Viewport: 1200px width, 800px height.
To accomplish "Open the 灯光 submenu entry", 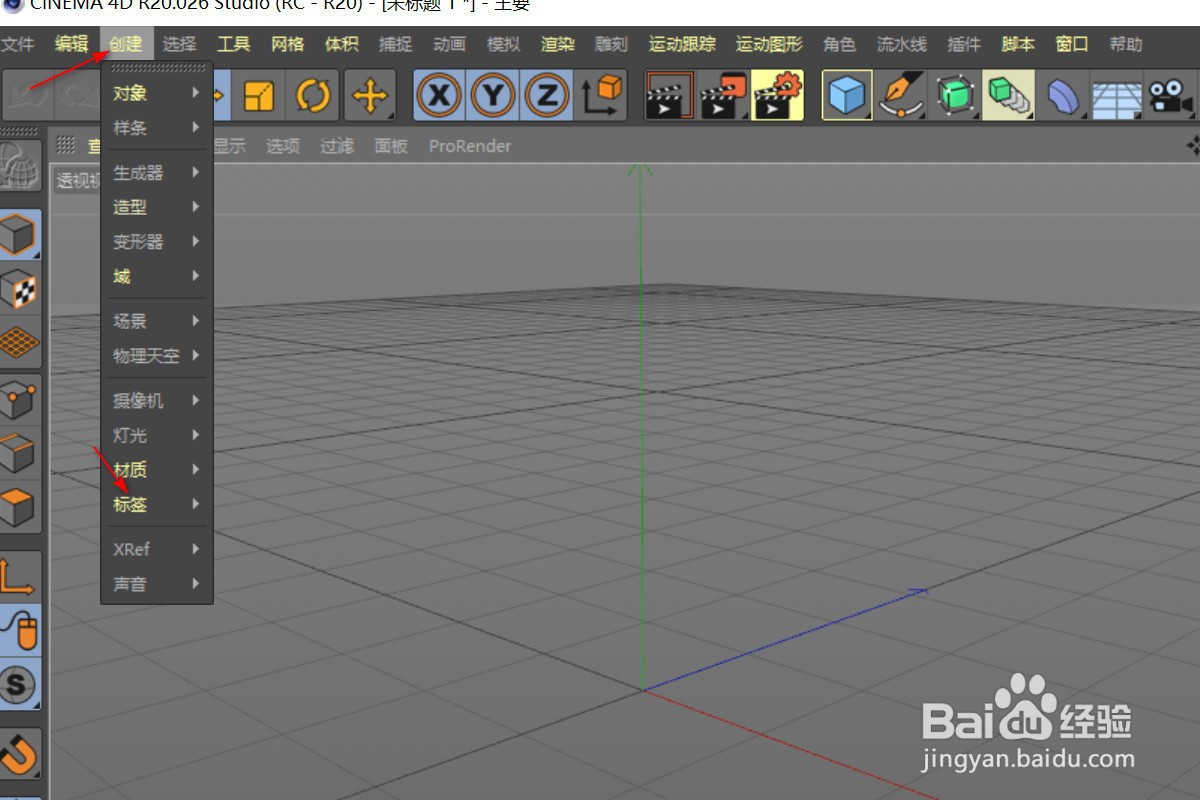I will [x=157, y=435].
